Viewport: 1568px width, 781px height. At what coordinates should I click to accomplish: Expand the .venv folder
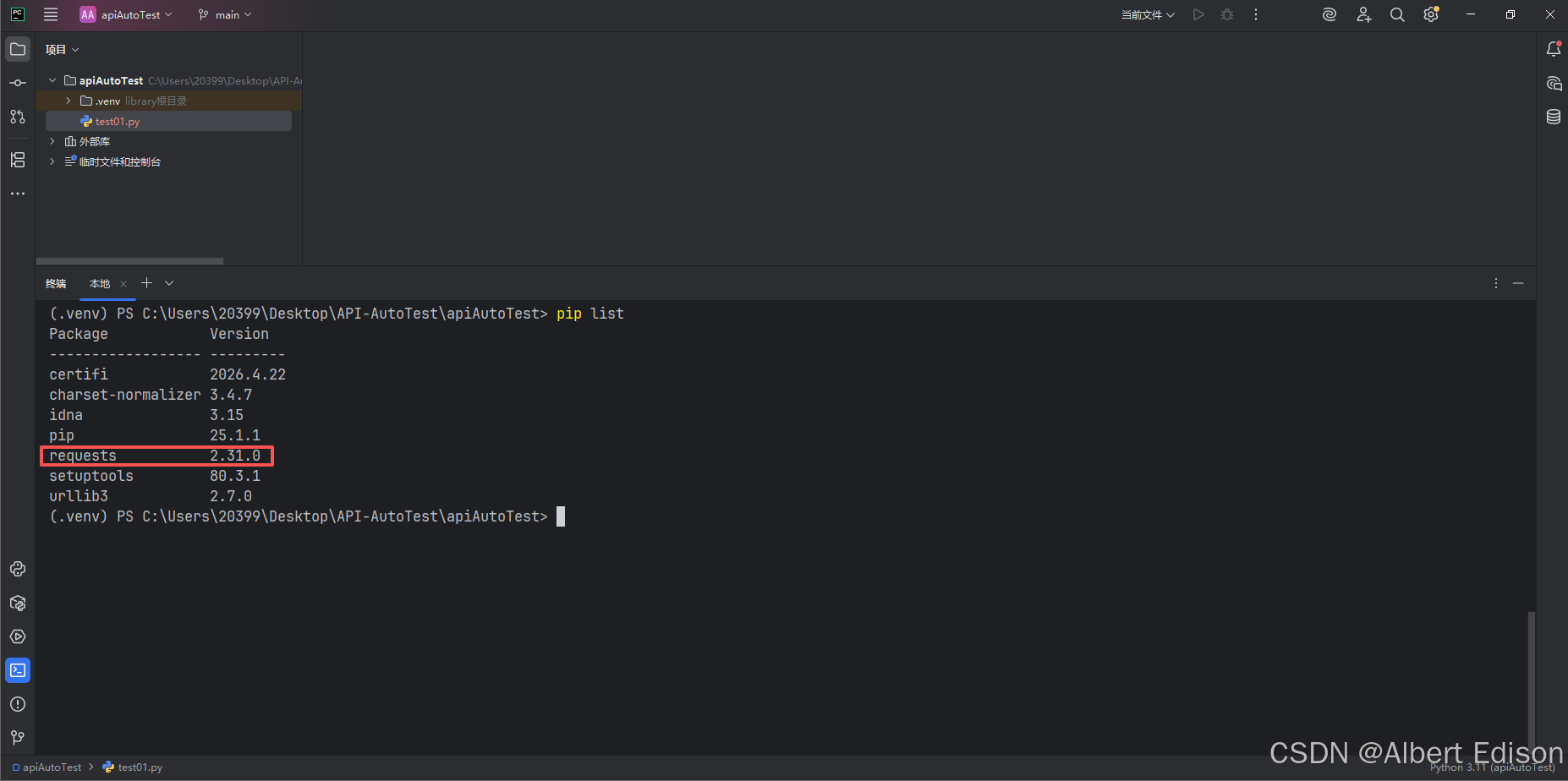tap(69, 101)
